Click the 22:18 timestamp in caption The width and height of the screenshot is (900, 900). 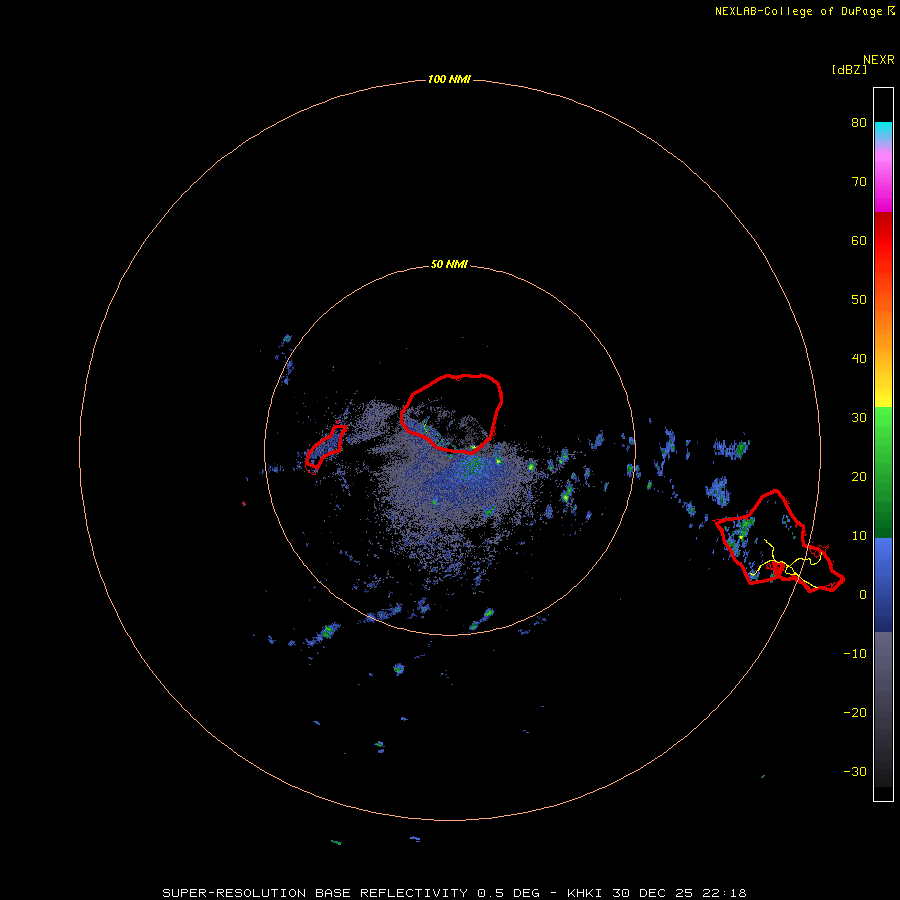[724, 893]
